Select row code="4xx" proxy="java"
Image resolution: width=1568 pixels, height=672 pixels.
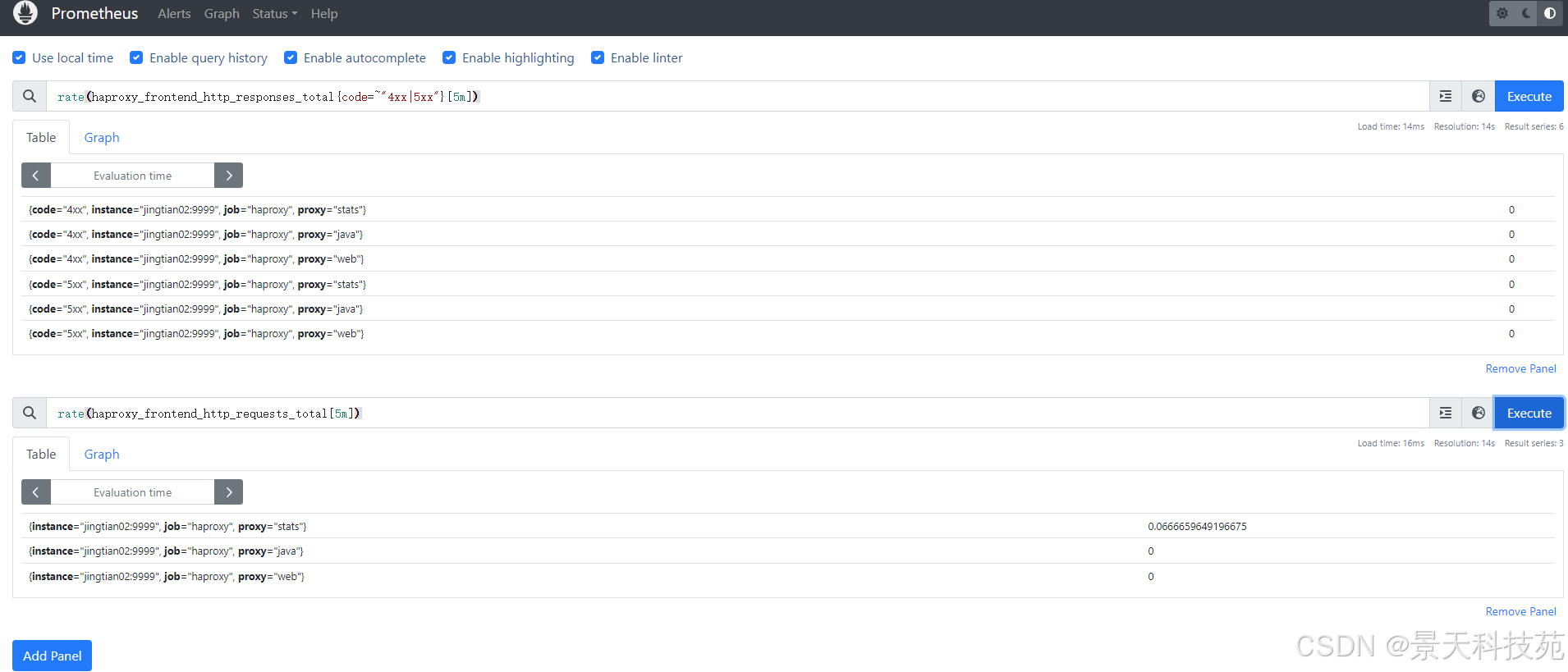click(788, 234)
